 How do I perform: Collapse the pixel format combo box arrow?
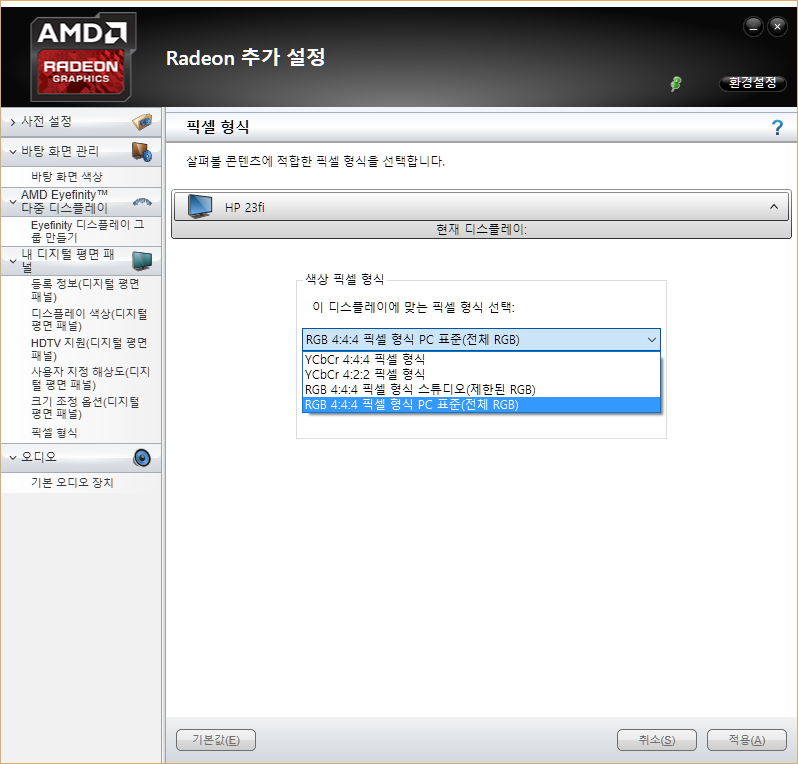pyautogui.click(x=651, y=340)
